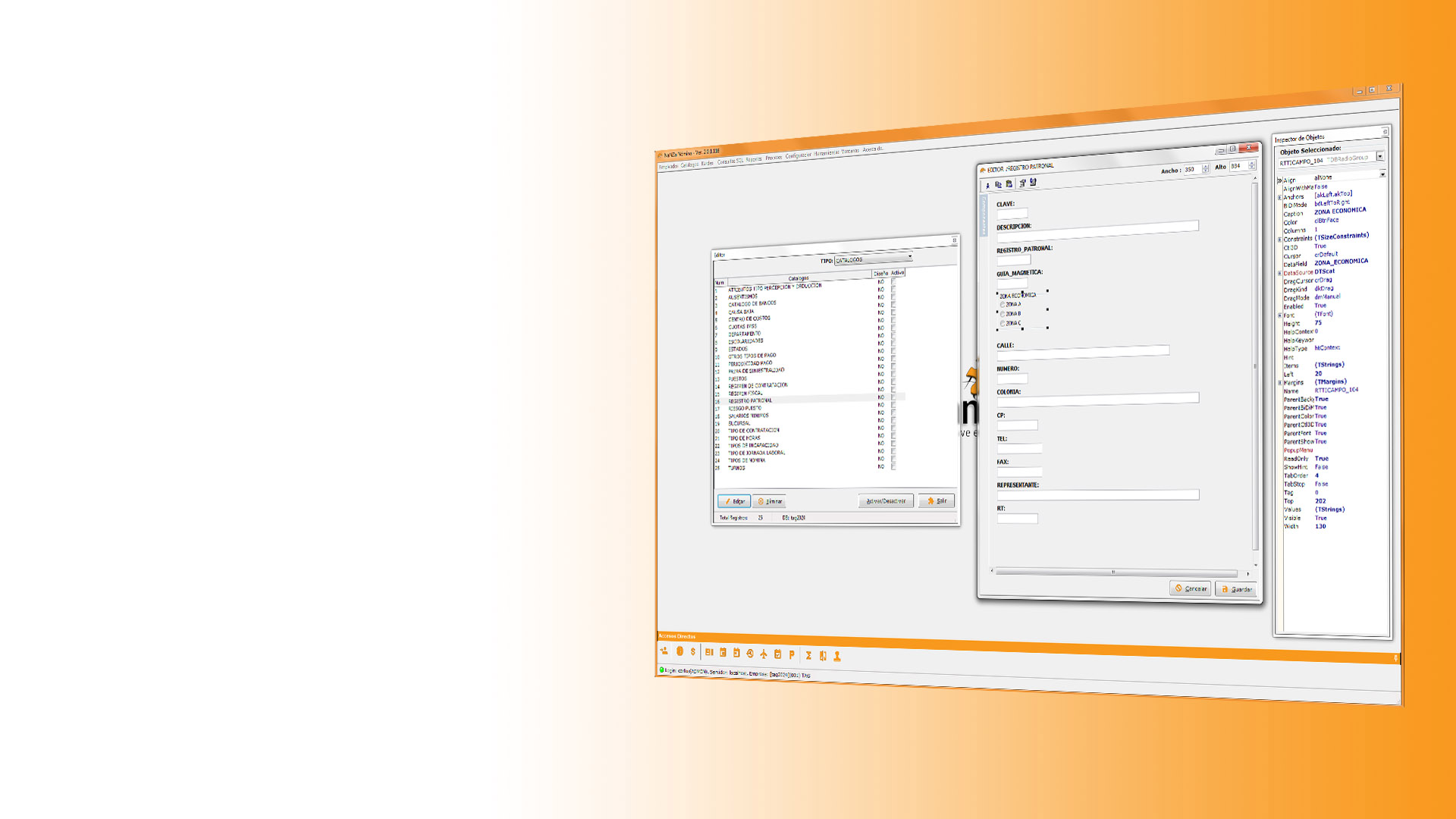
Task: Click the Editar button
Action: point(734,501)
